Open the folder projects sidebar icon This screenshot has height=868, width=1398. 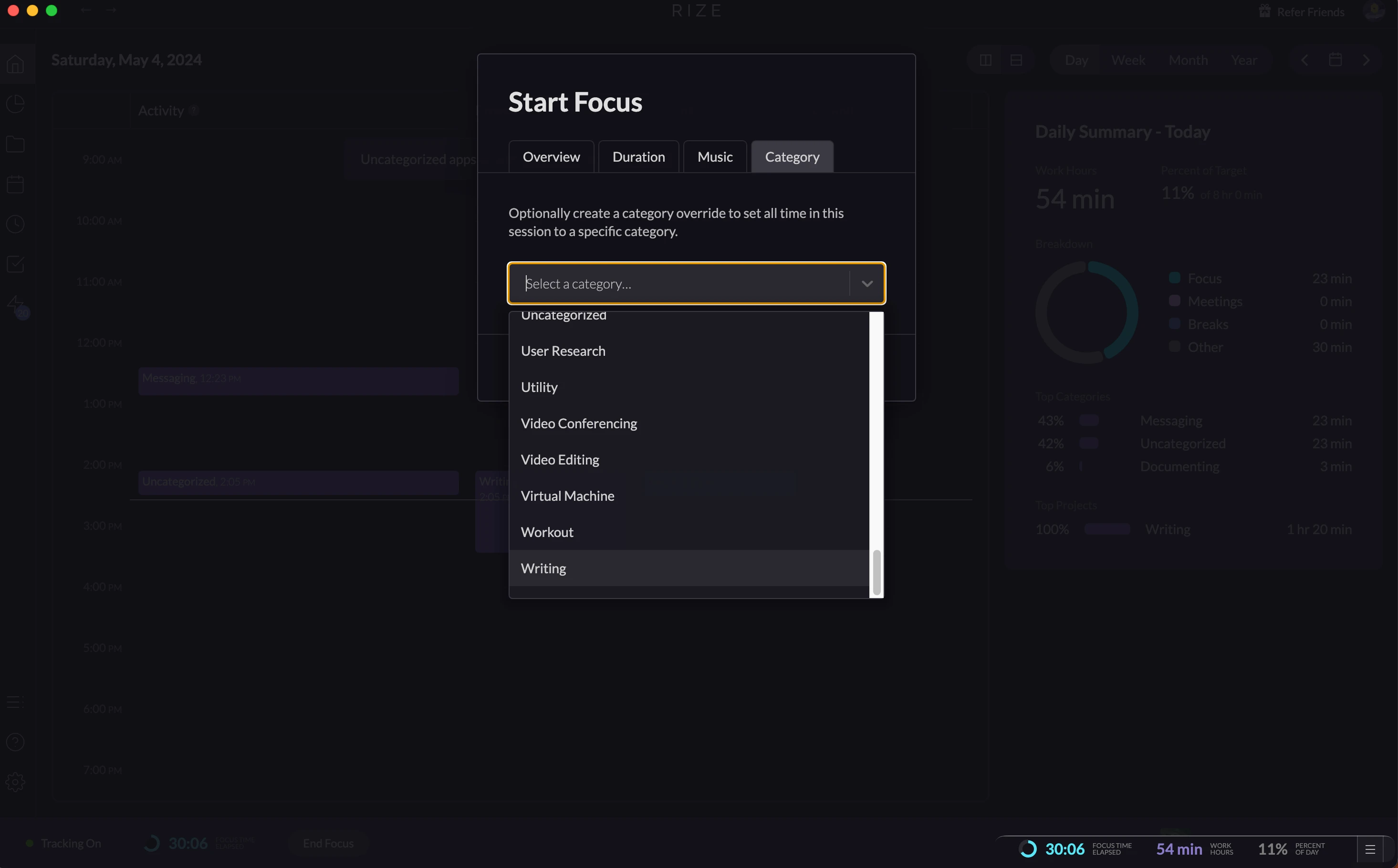tap(16, 144)
